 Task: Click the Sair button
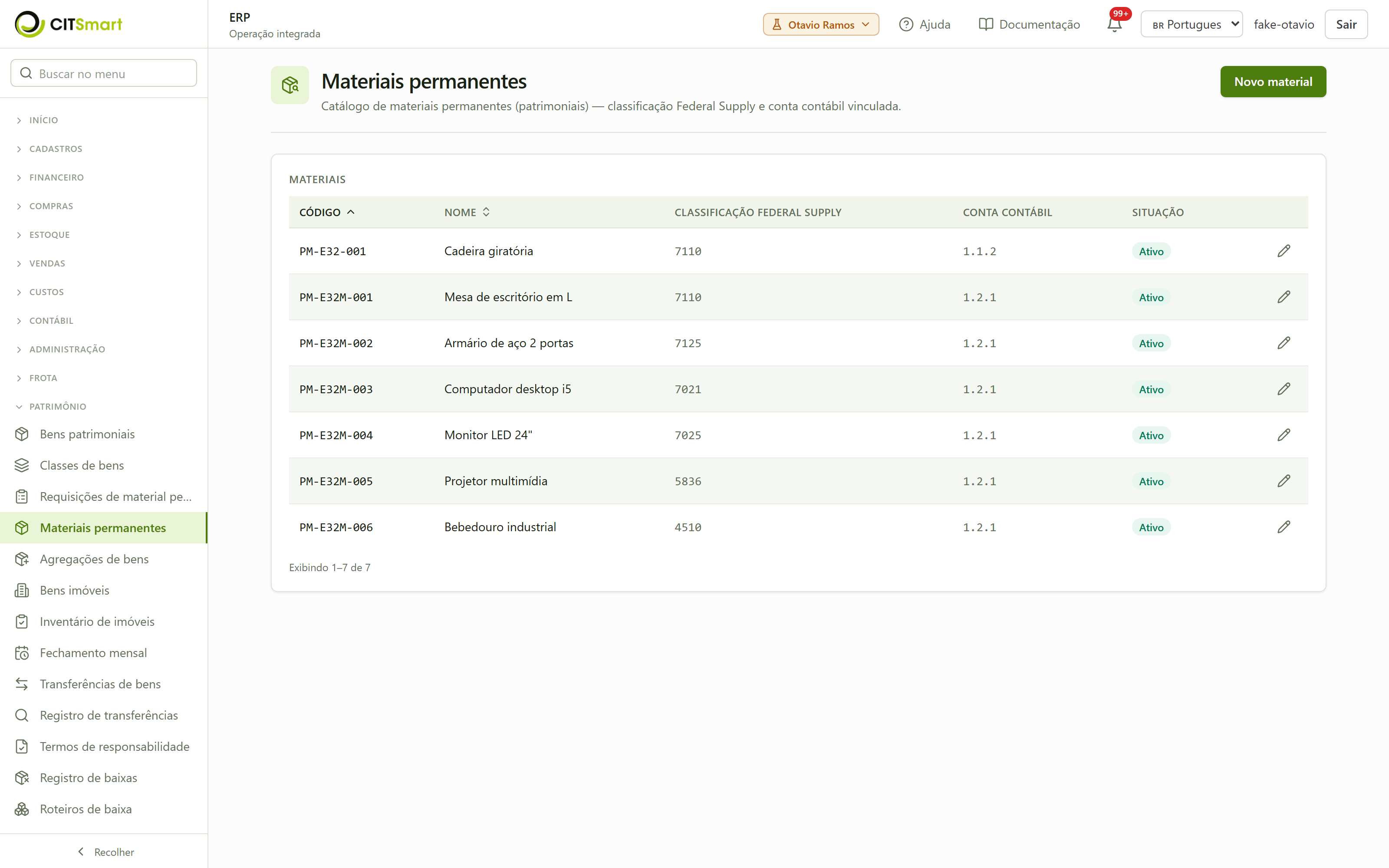[x=1346, y=24]
